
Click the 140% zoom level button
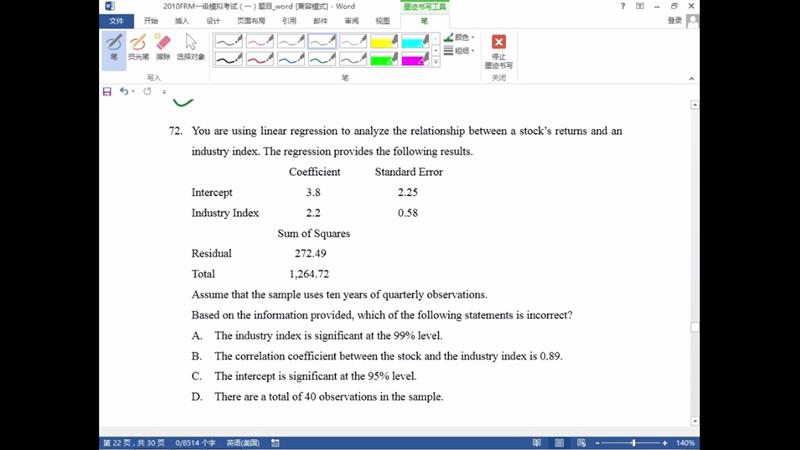[686, 442]
